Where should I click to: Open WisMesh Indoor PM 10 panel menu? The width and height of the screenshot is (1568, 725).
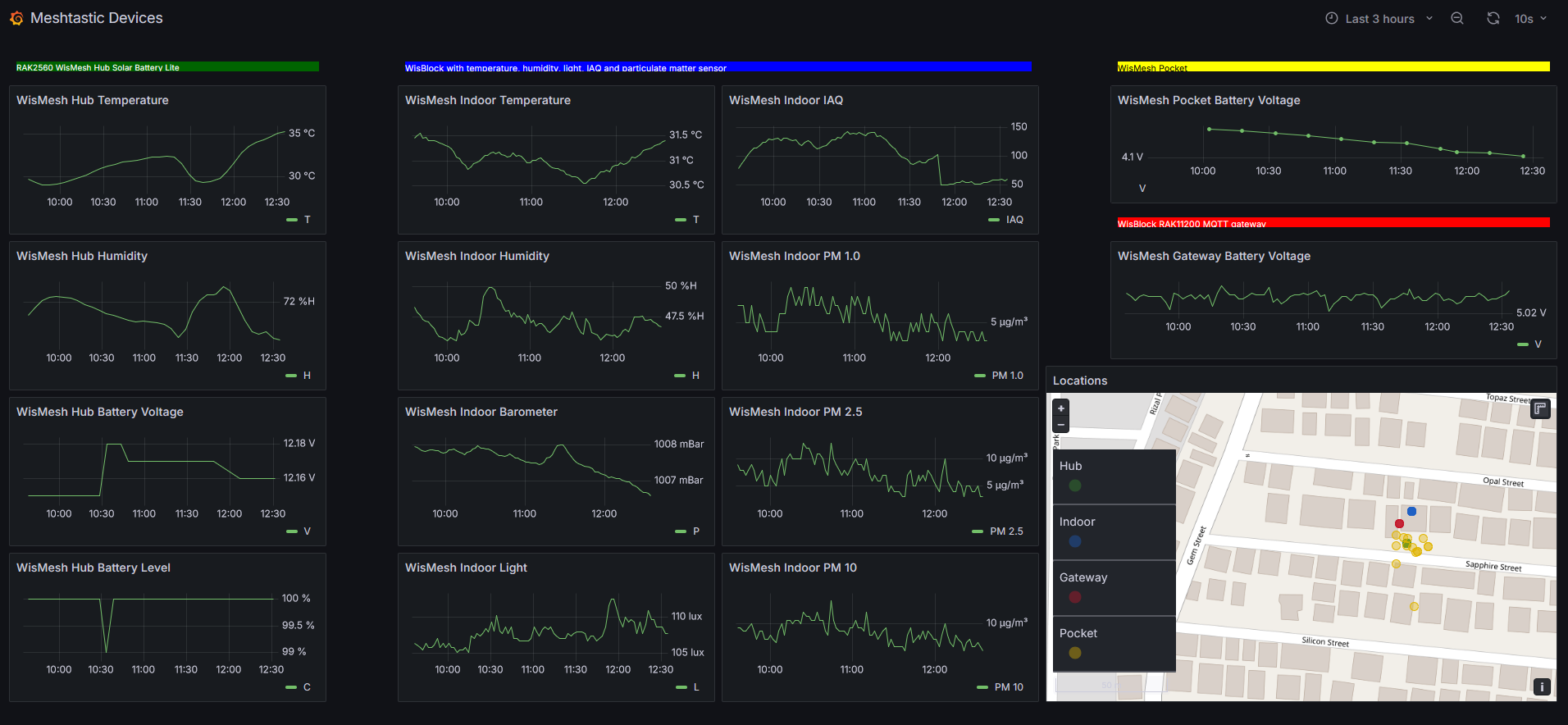[793, 568]
